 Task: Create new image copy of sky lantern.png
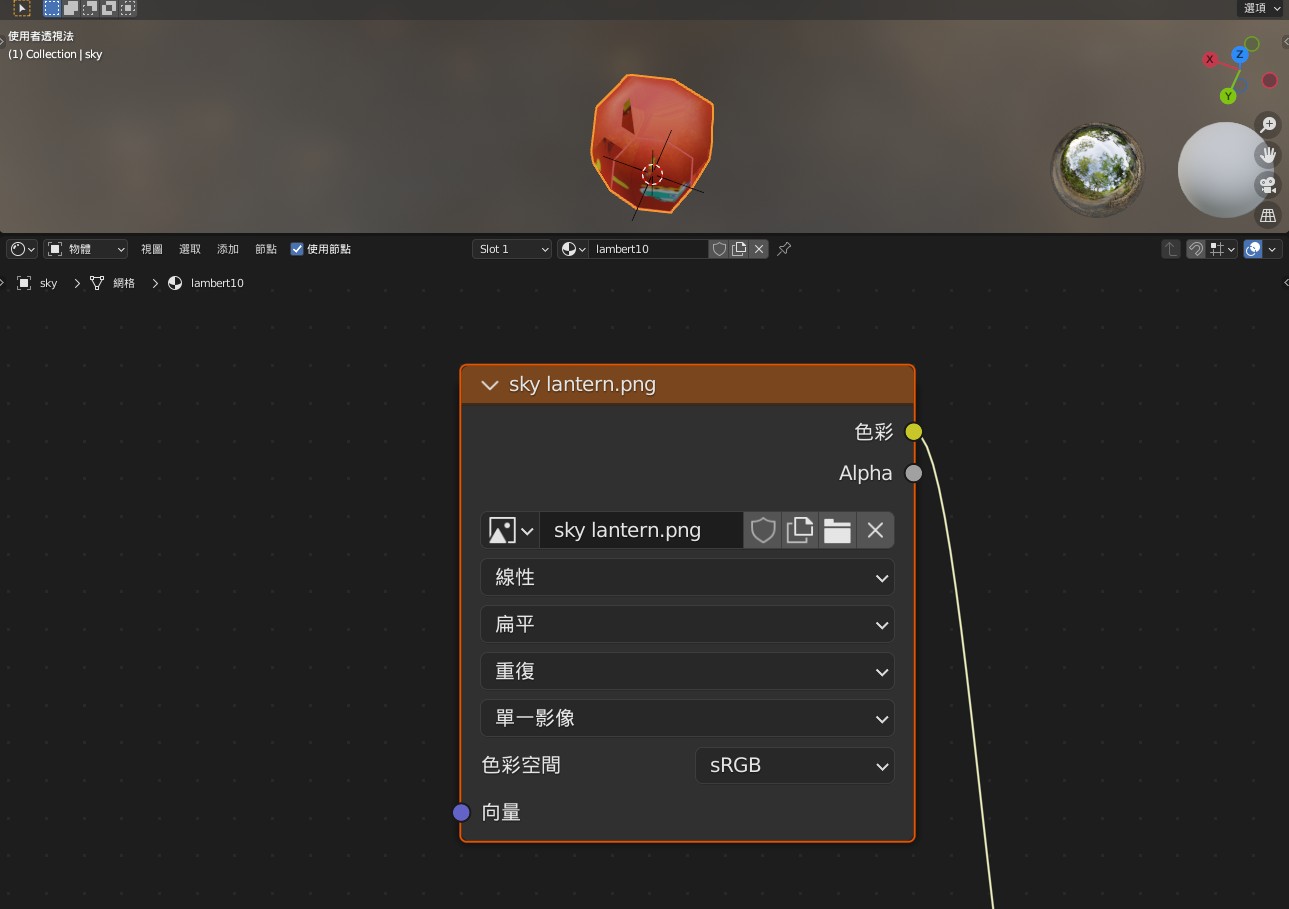800,530
